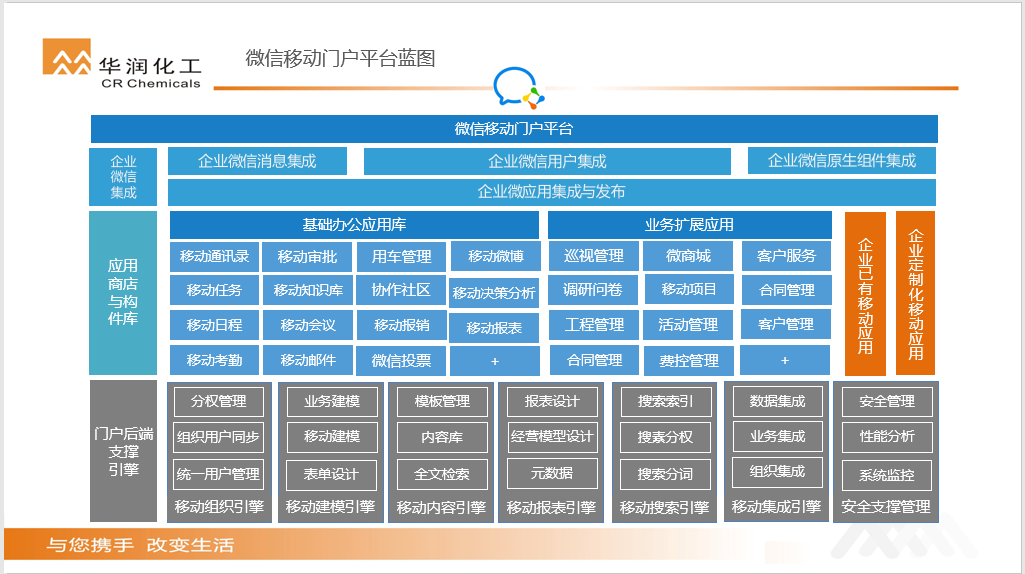Screen dimensions: 1025x574
Task: Click the 全文检索 box
Action: coord(442,475)
